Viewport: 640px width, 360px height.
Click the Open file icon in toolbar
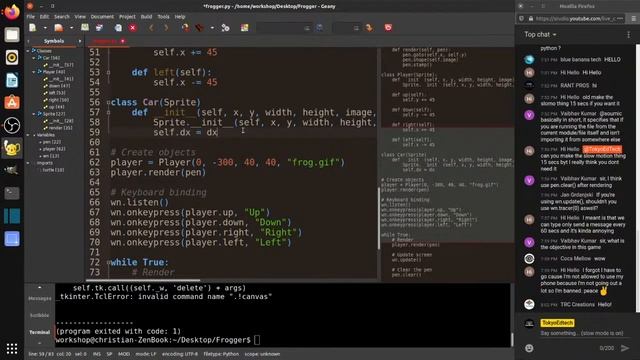click(59, 28)
